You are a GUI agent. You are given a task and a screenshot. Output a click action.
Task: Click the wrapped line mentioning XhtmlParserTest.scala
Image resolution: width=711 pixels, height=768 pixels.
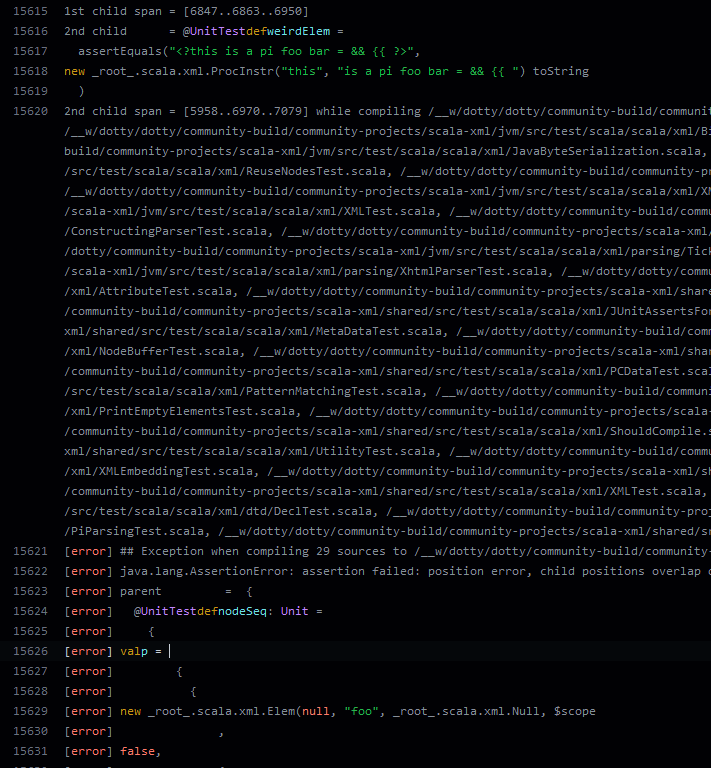387,271
